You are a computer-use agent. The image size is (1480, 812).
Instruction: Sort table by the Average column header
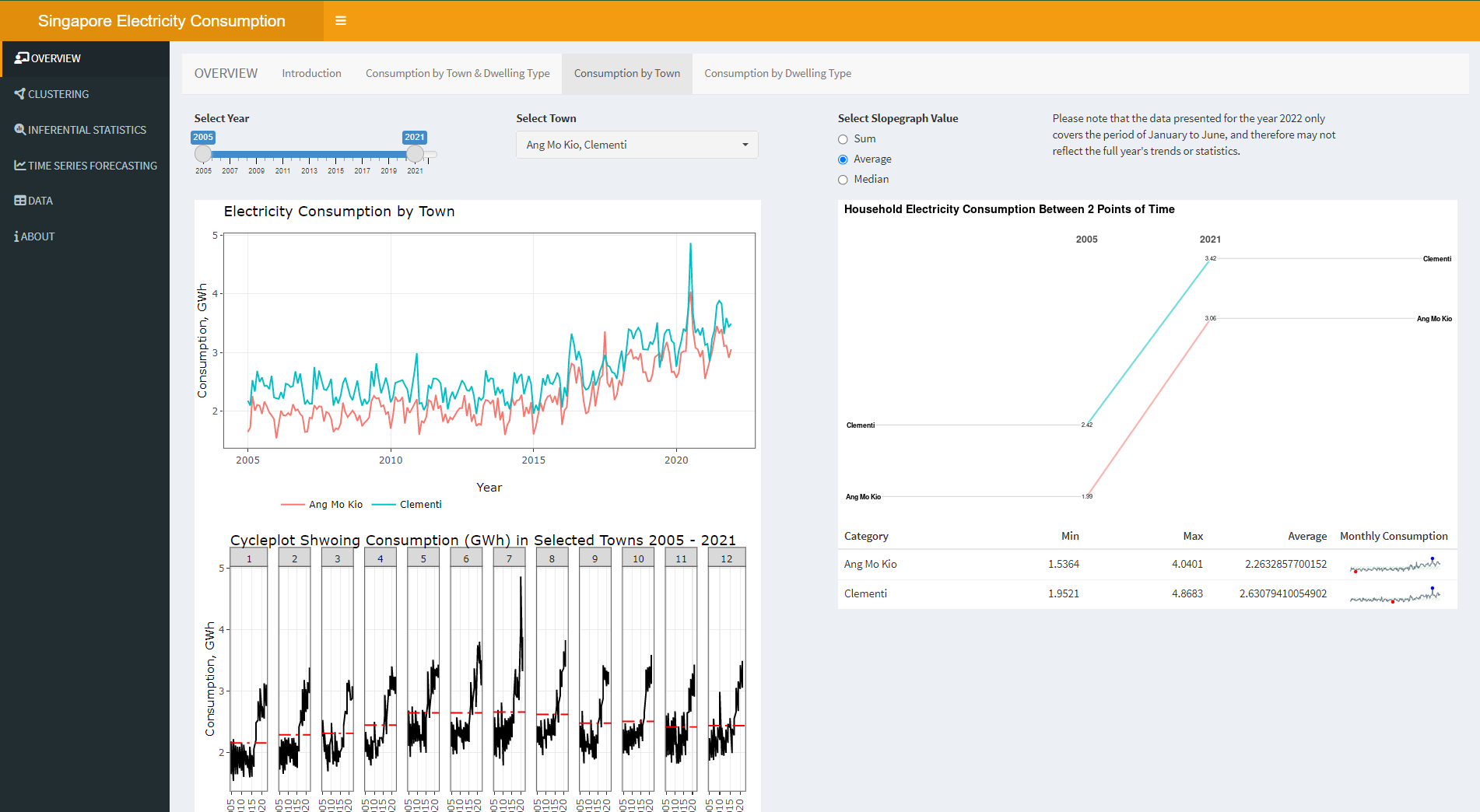click(x=1306, y=536)
